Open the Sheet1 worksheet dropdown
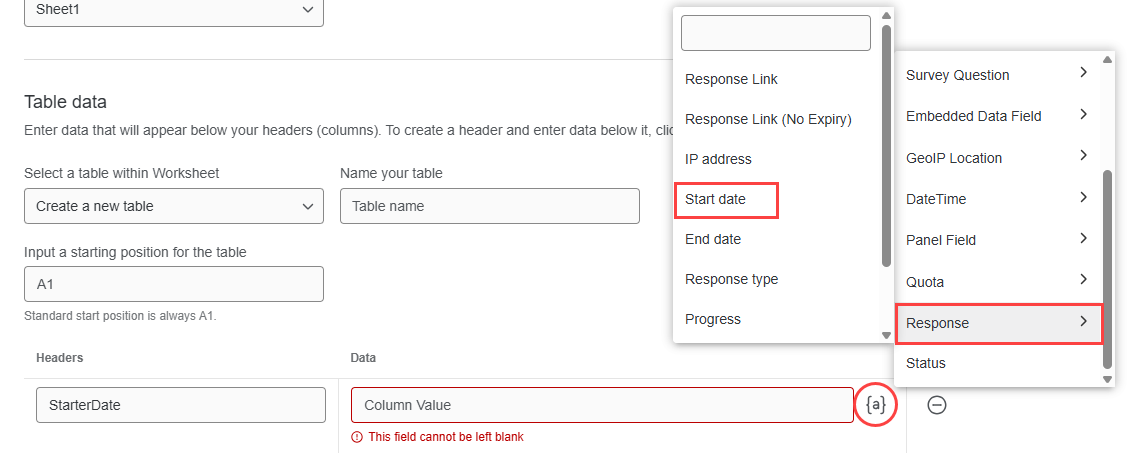 click(174, 10)
